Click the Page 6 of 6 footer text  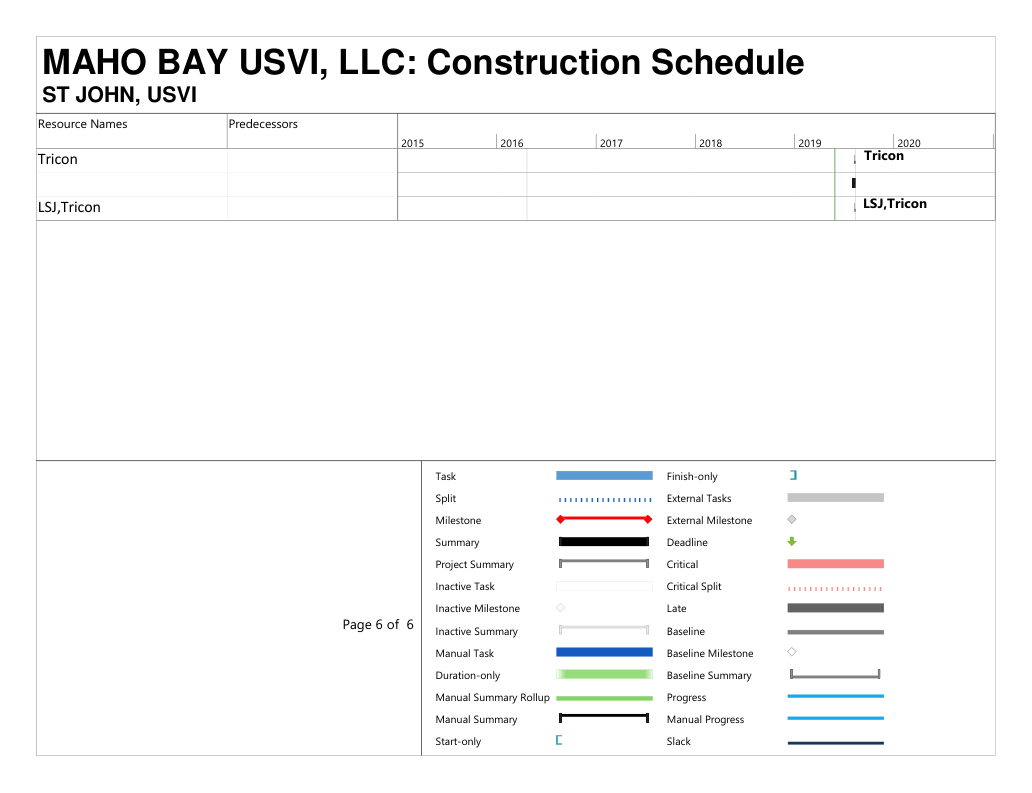pyautogui.click(x=378, y=625)
